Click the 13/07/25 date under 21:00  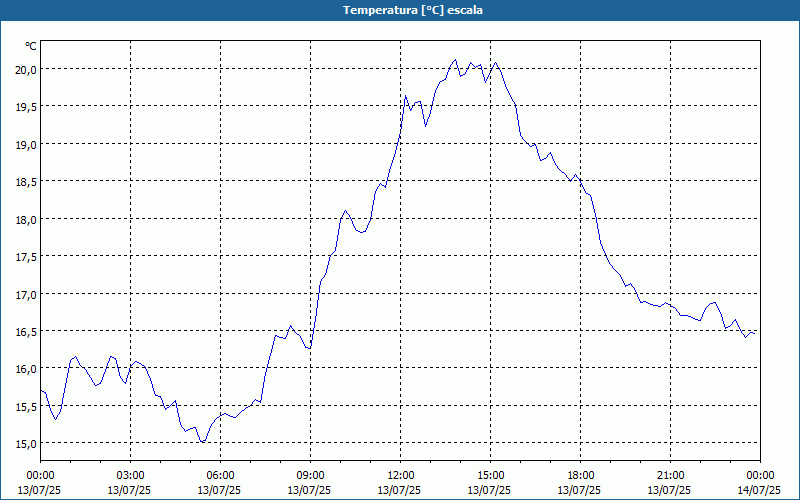pyautogui.click(x=669, y=490)
